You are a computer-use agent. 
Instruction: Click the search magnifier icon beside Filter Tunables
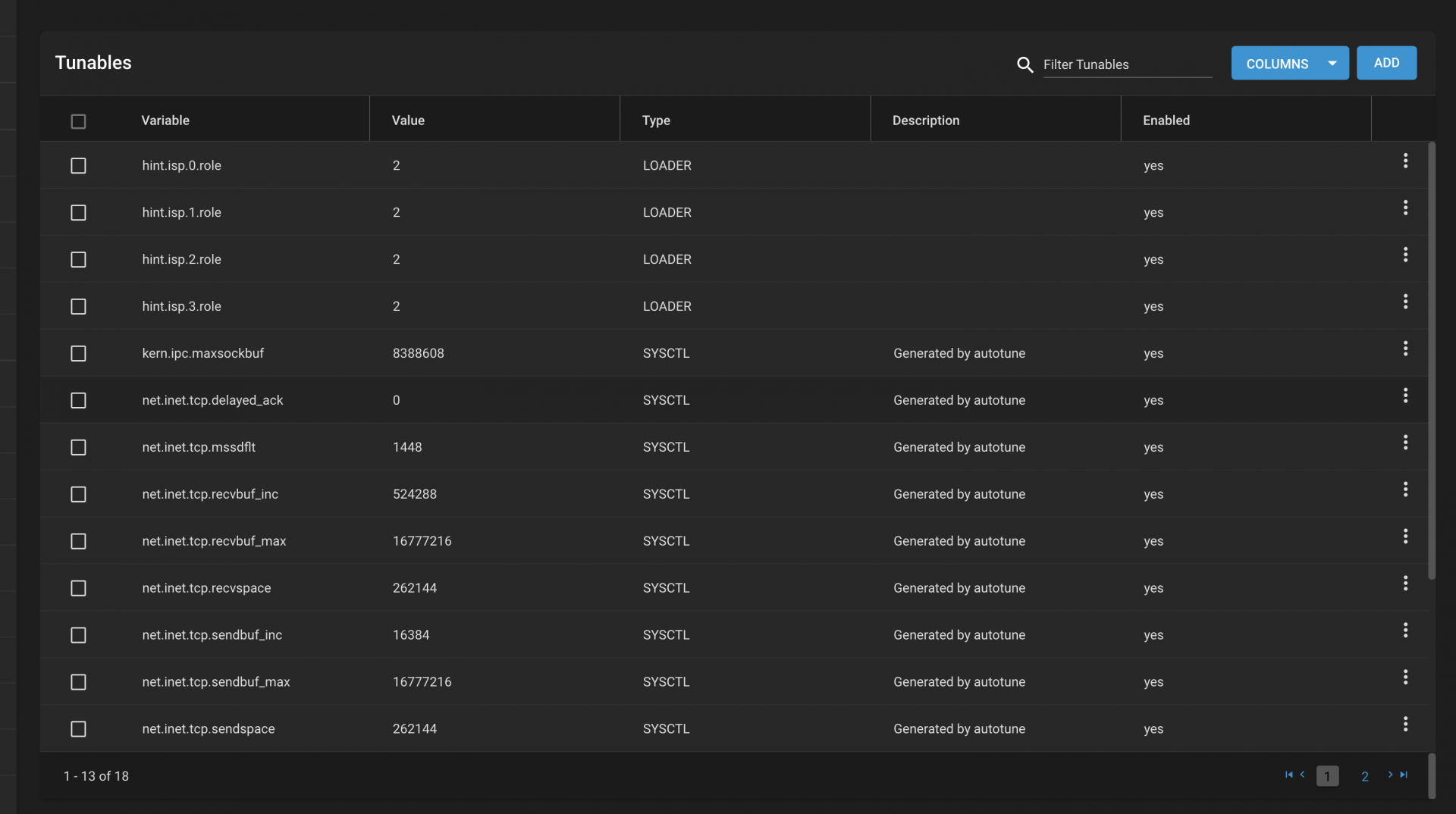pos(1025,64)
